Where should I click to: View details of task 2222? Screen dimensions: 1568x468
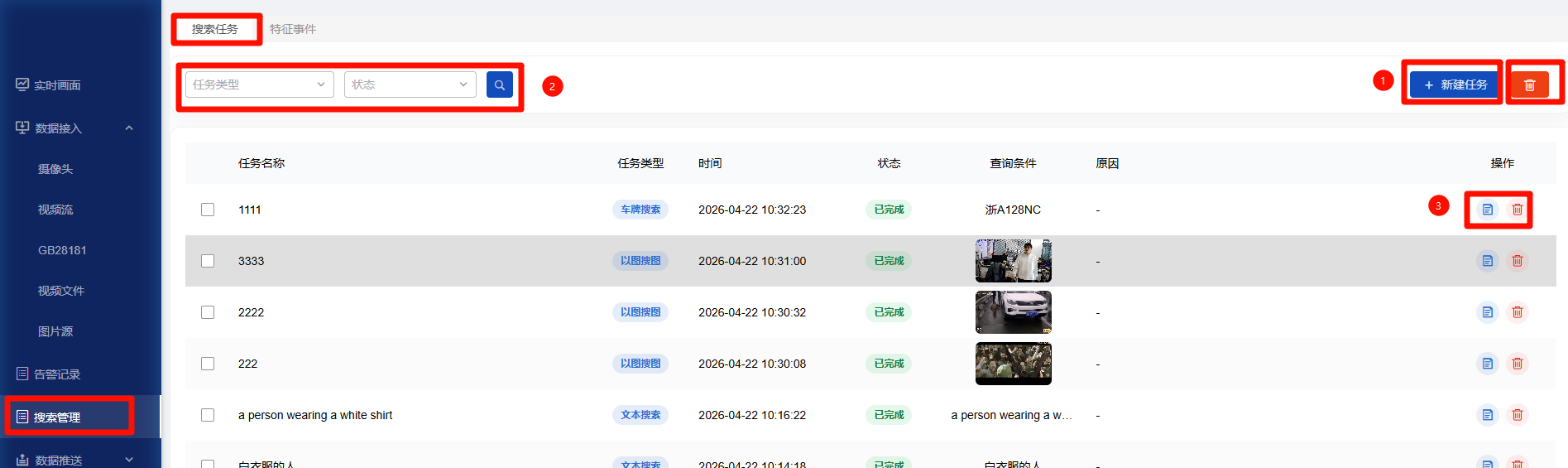(x=1488, y=312)
